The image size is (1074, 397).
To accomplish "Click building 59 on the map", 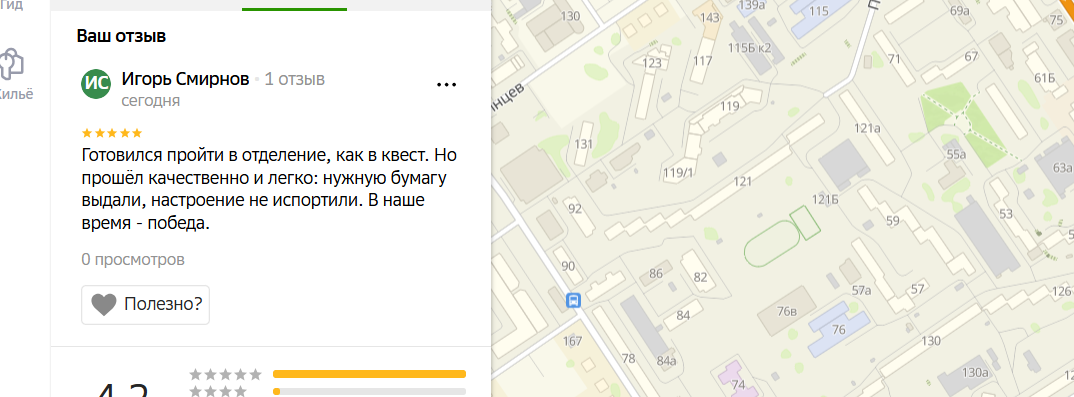I will (x=892, y=220).
